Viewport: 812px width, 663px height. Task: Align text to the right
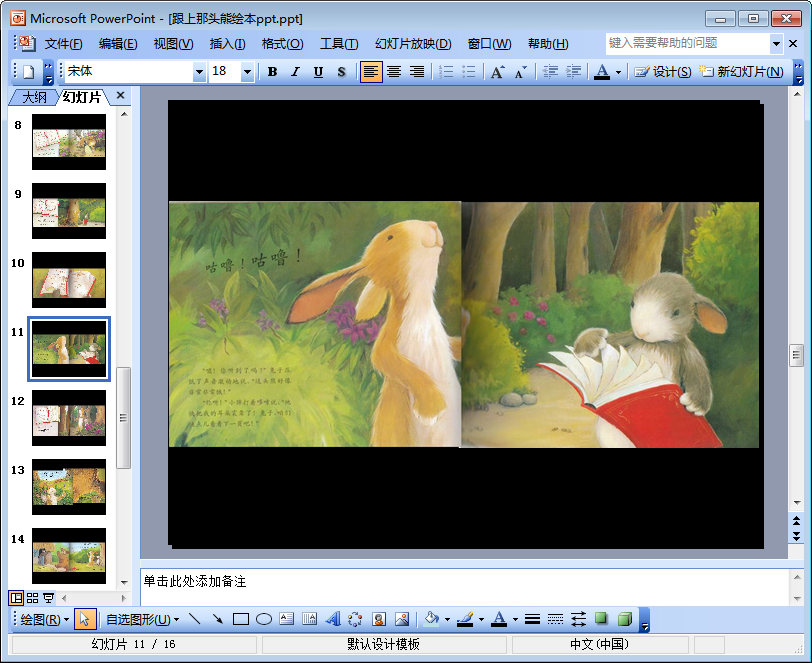(x=417, y=71)
